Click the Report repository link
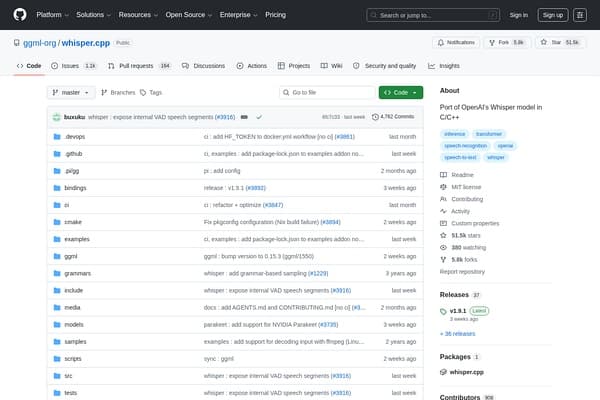Screen dimensions: 600x400 pos(462,272)
